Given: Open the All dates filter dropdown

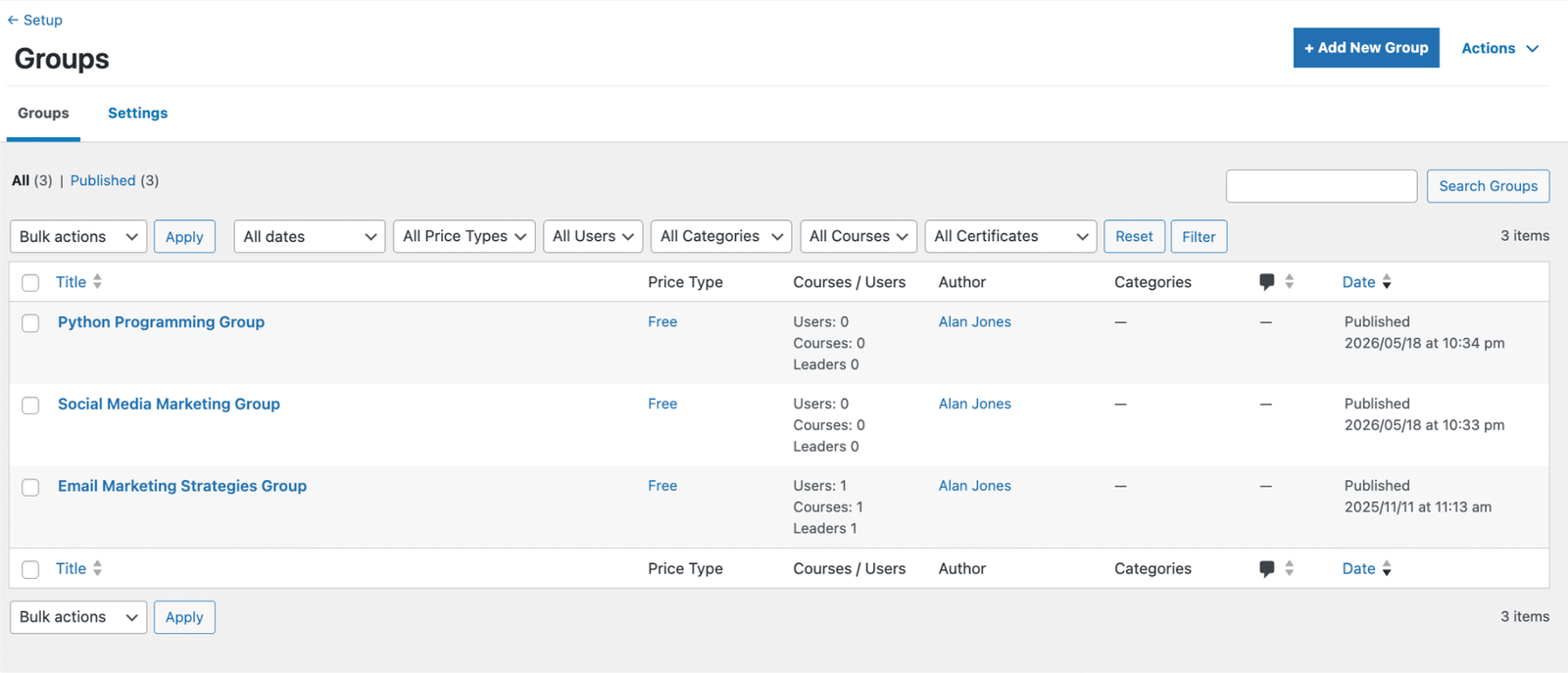Looking at the screenshot, I should 309,237.
